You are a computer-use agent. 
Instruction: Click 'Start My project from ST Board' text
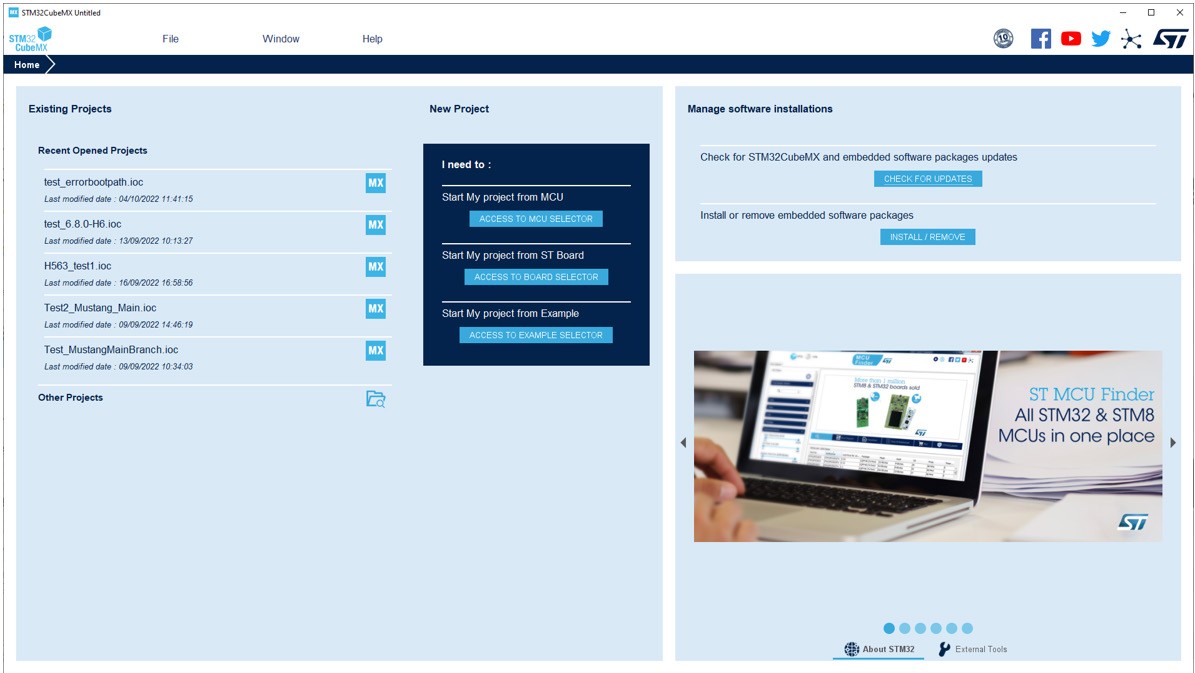coord(513,255)
